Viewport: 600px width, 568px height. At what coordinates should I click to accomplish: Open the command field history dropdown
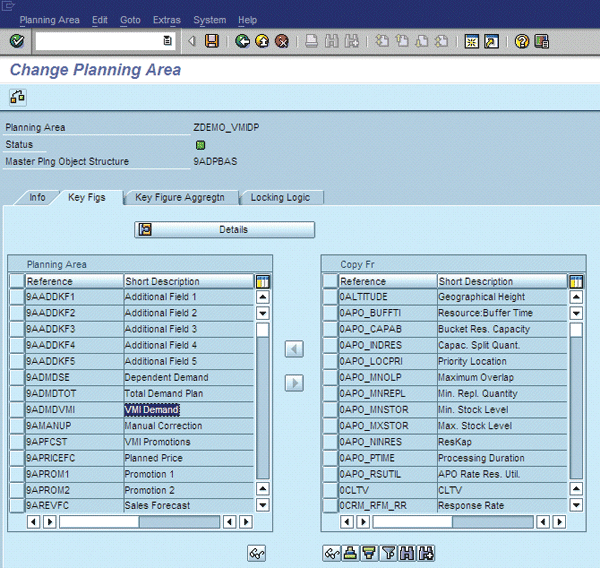[x=167, y=41]
